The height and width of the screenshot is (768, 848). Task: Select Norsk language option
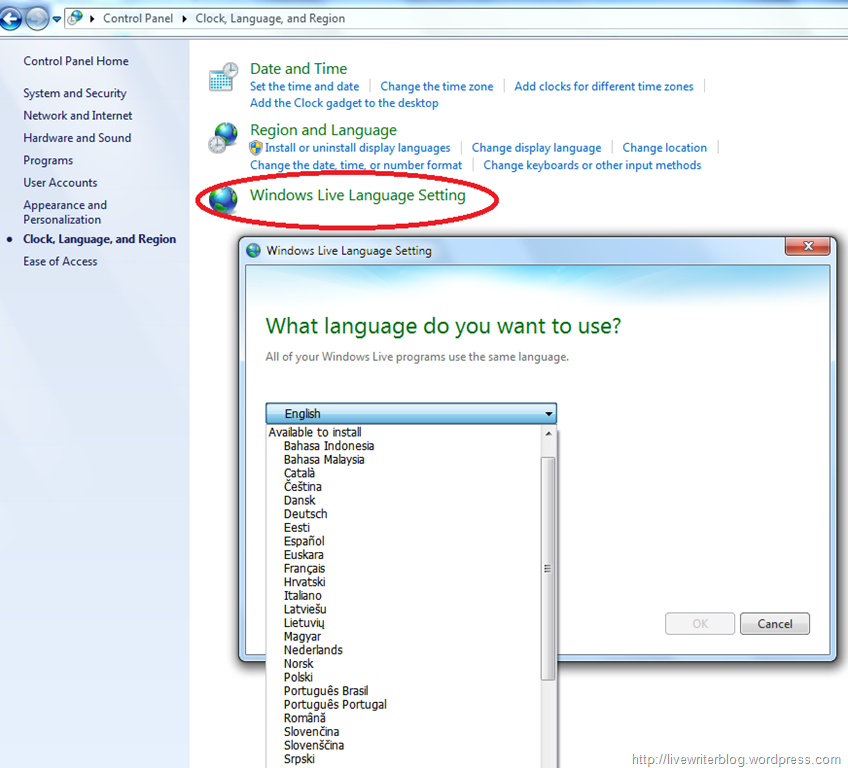click(x=299, y=664)
